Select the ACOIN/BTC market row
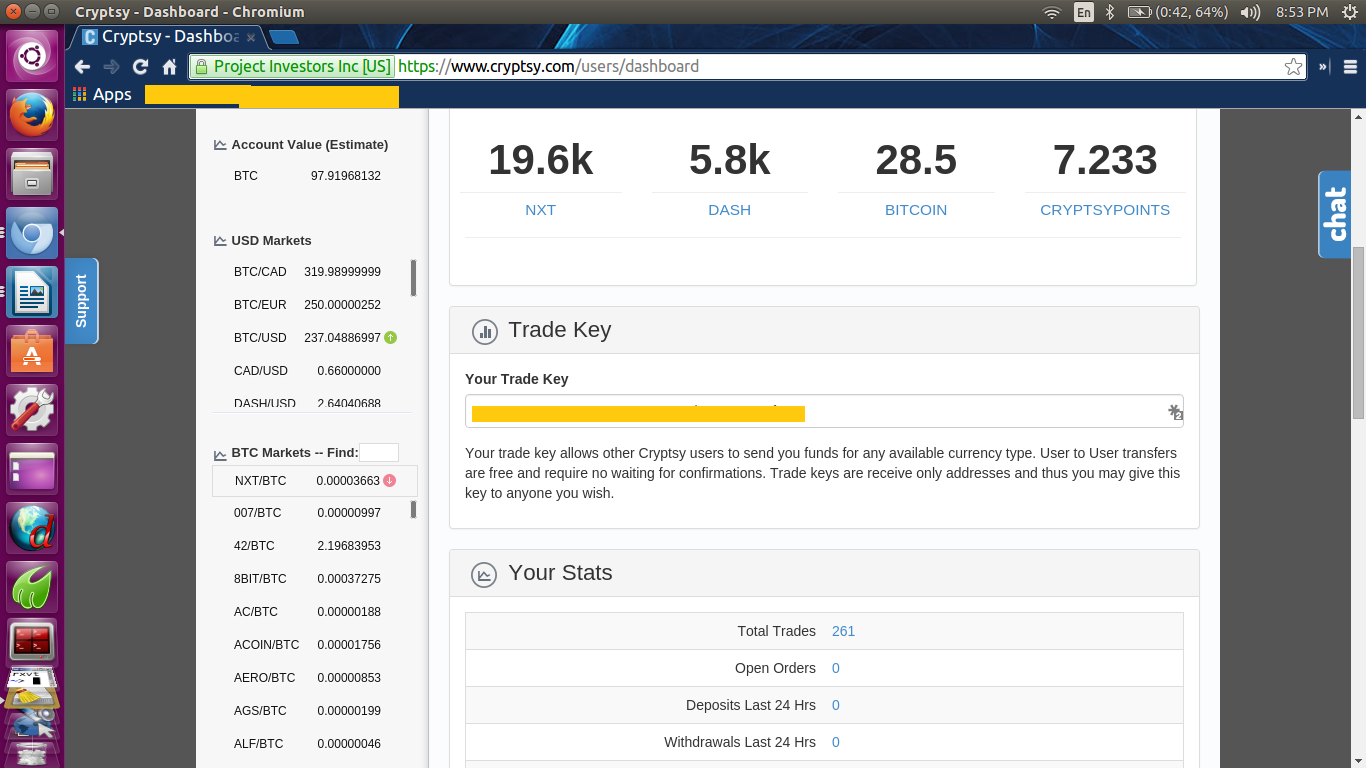Screen dimensions: 1366x768 [x=308, y=645]
